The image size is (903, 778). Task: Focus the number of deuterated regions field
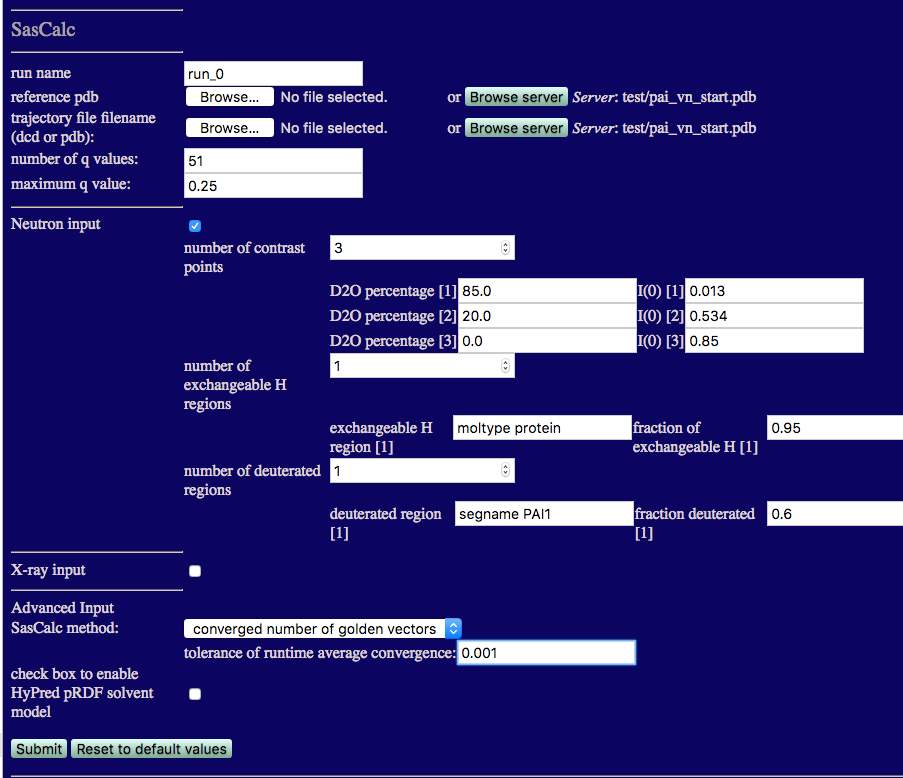[x=422, y=470]
